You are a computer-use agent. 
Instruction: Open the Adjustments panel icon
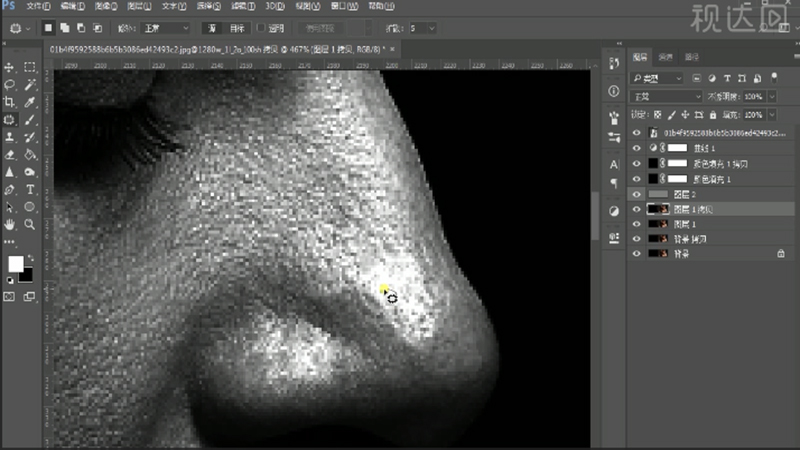(x=614, y=211)
